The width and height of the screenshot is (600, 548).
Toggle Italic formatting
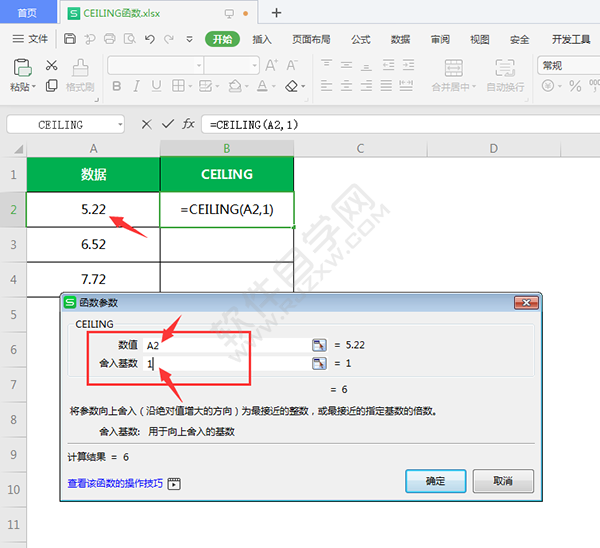pos(136,86)
